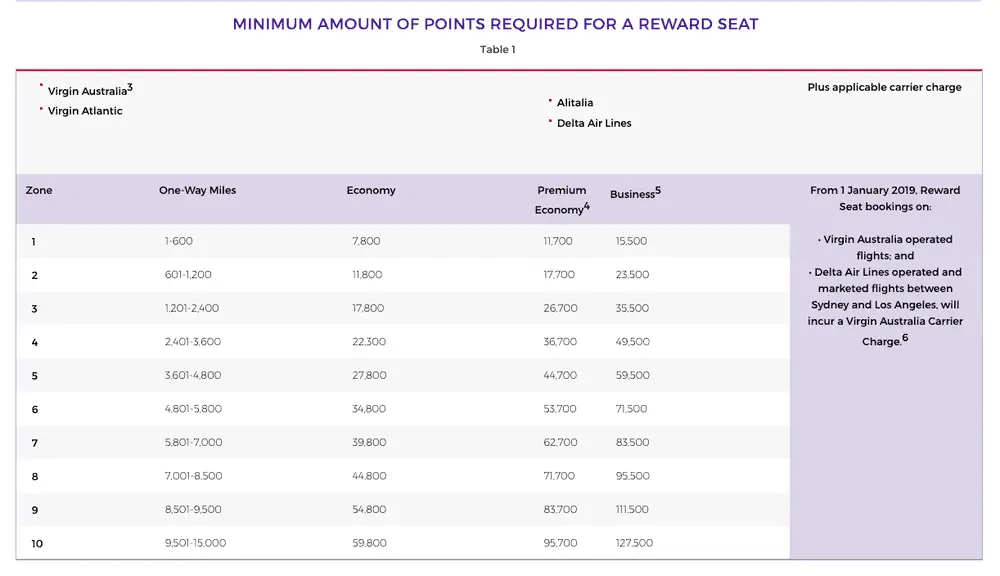
Task: Select Zone 10 business value 127,500
Action: pyautogui.click(x=634, y=543)
